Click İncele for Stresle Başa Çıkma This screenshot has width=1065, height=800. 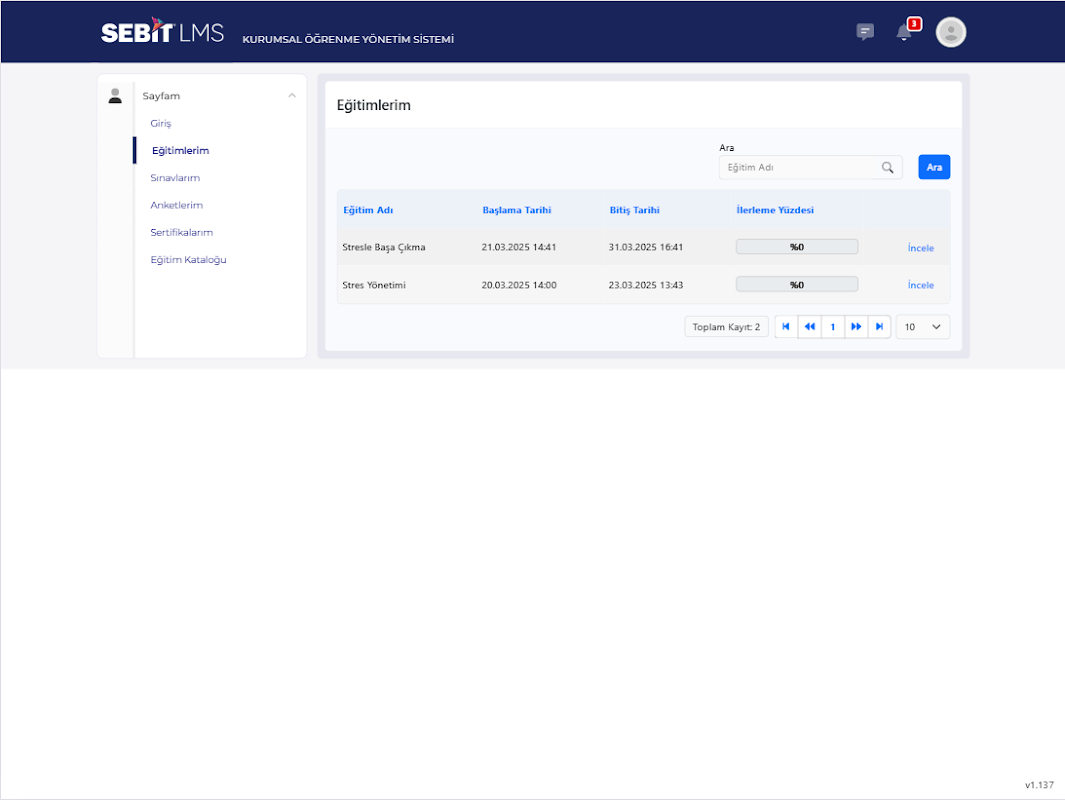coord(920,248)
